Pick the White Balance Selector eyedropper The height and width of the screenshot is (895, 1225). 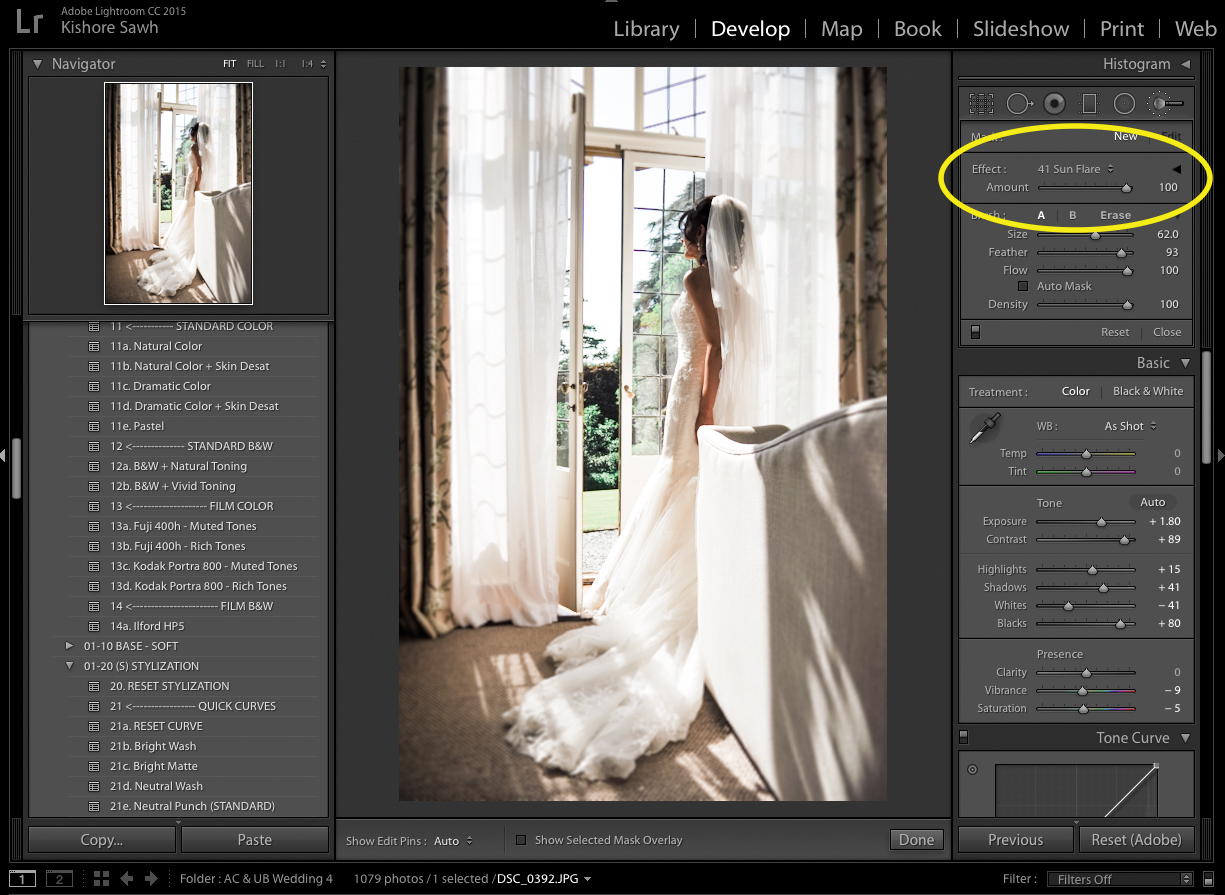coord(983,428)
